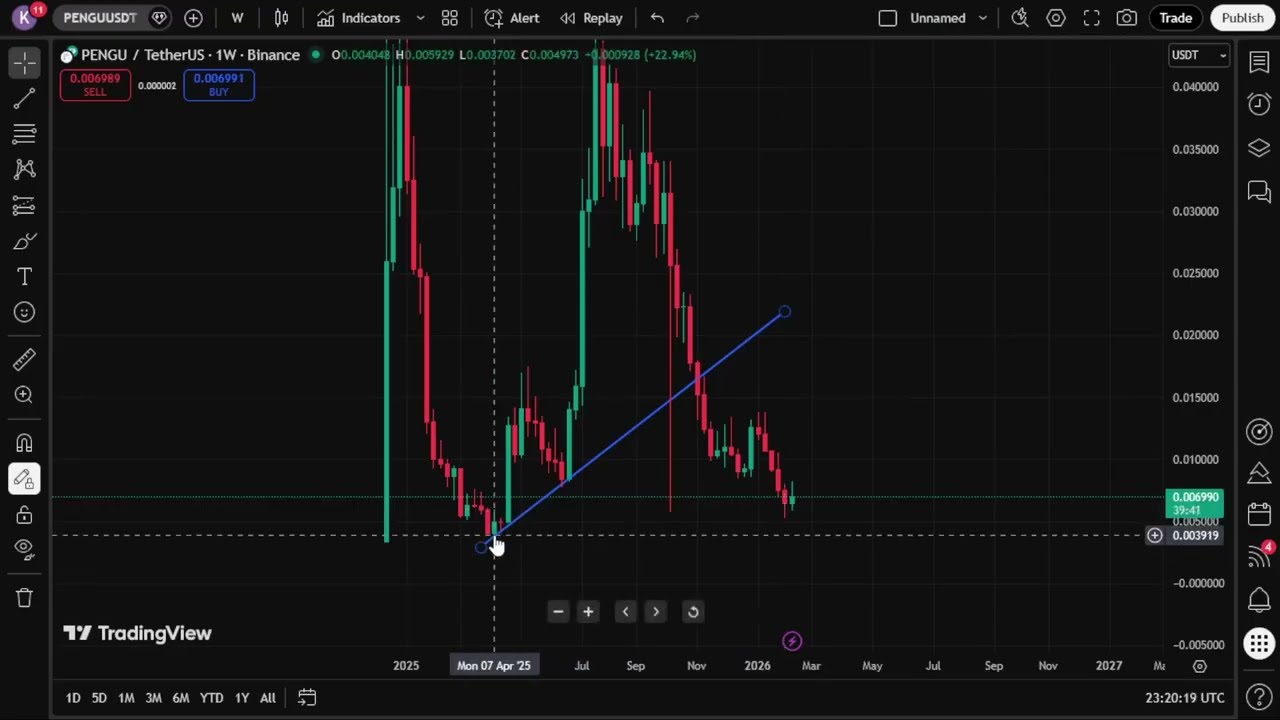
Task: Open the W time interval selector
Action: click(237, 18)
